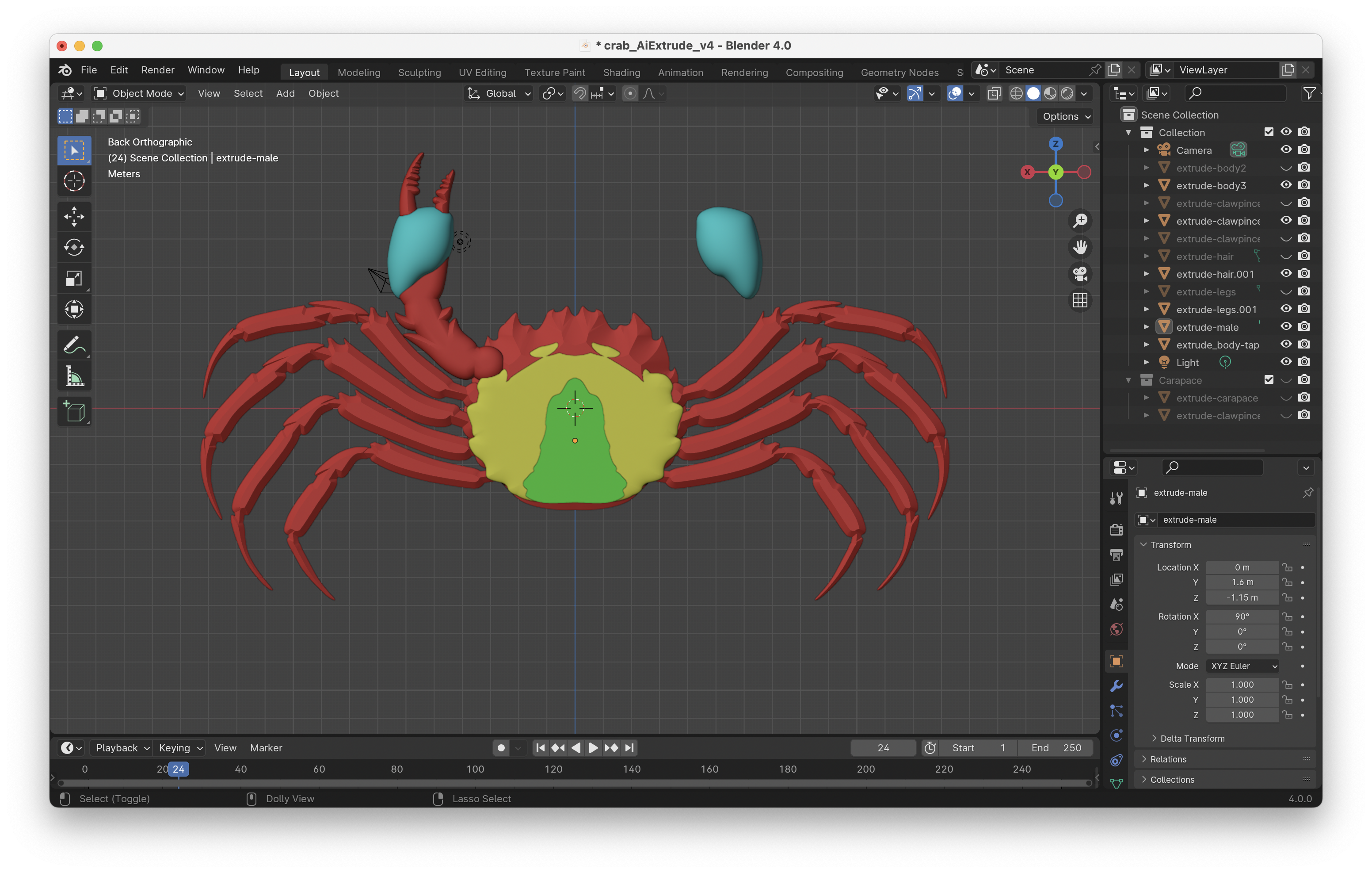
Task: Expand the extrude-male tree item
Action: pyautogui.click(x=1146, y=327)
